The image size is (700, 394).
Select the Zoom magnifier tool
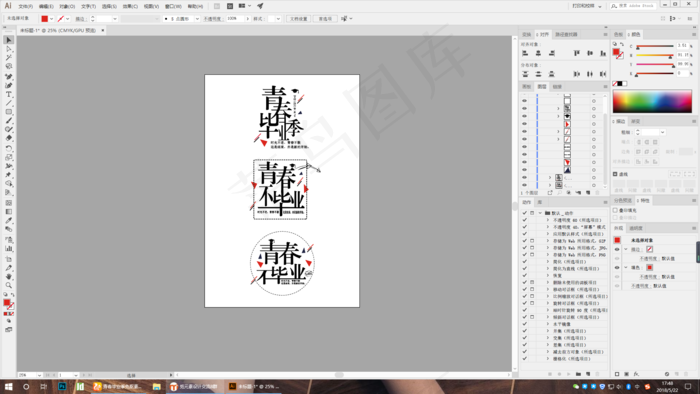pyautogui.click(x=8, y=285)
